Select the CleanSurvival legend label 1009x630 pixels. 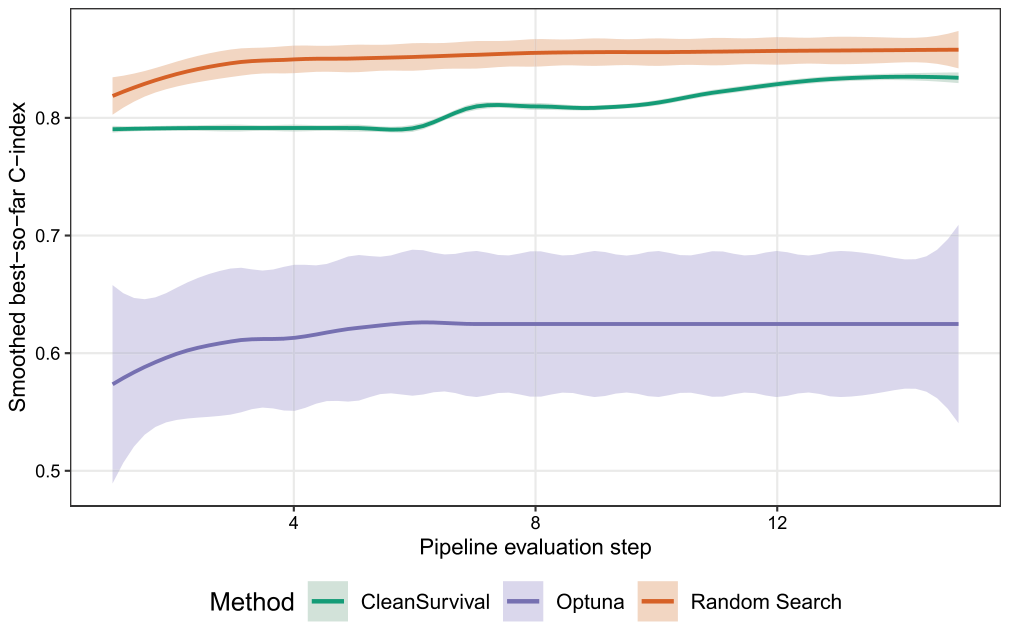(x=425, y=602)
